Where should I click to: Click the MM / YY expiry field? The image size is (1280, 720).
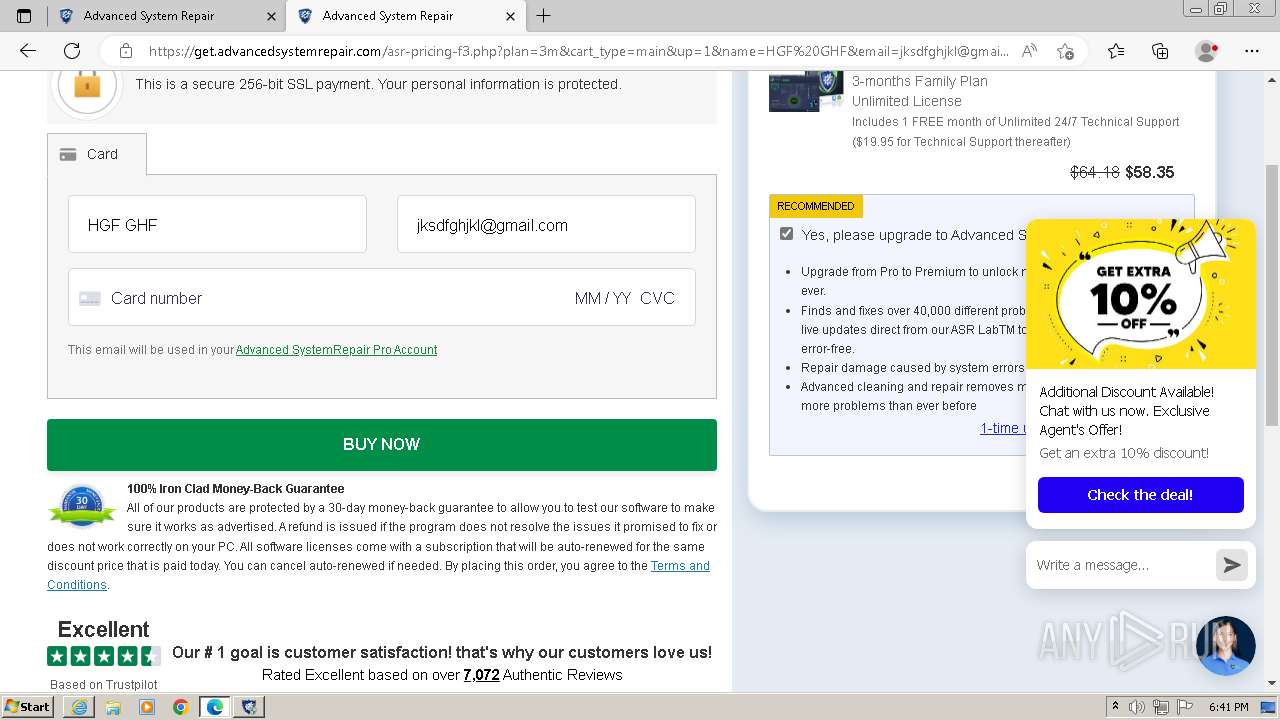point(603,298)
